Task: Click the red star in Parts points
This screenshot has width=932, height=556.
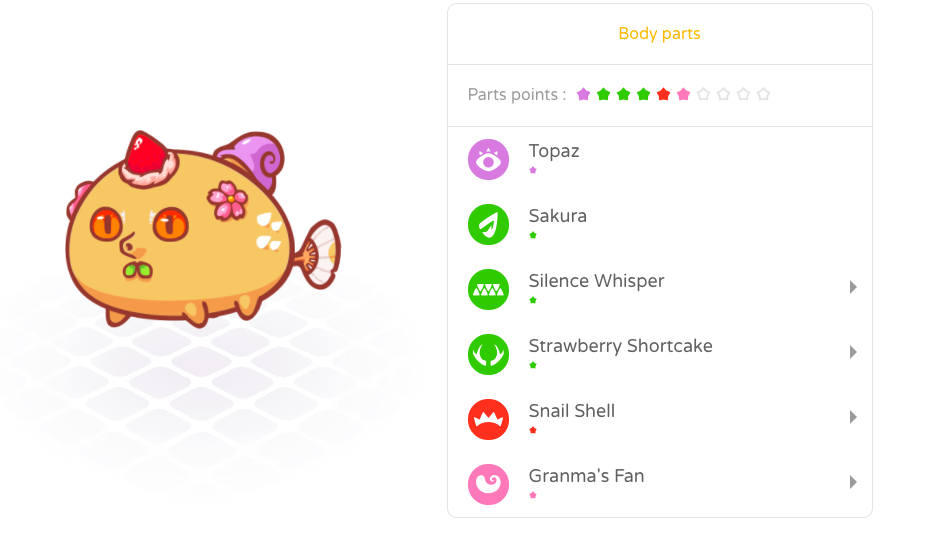Action: (663, 94)
